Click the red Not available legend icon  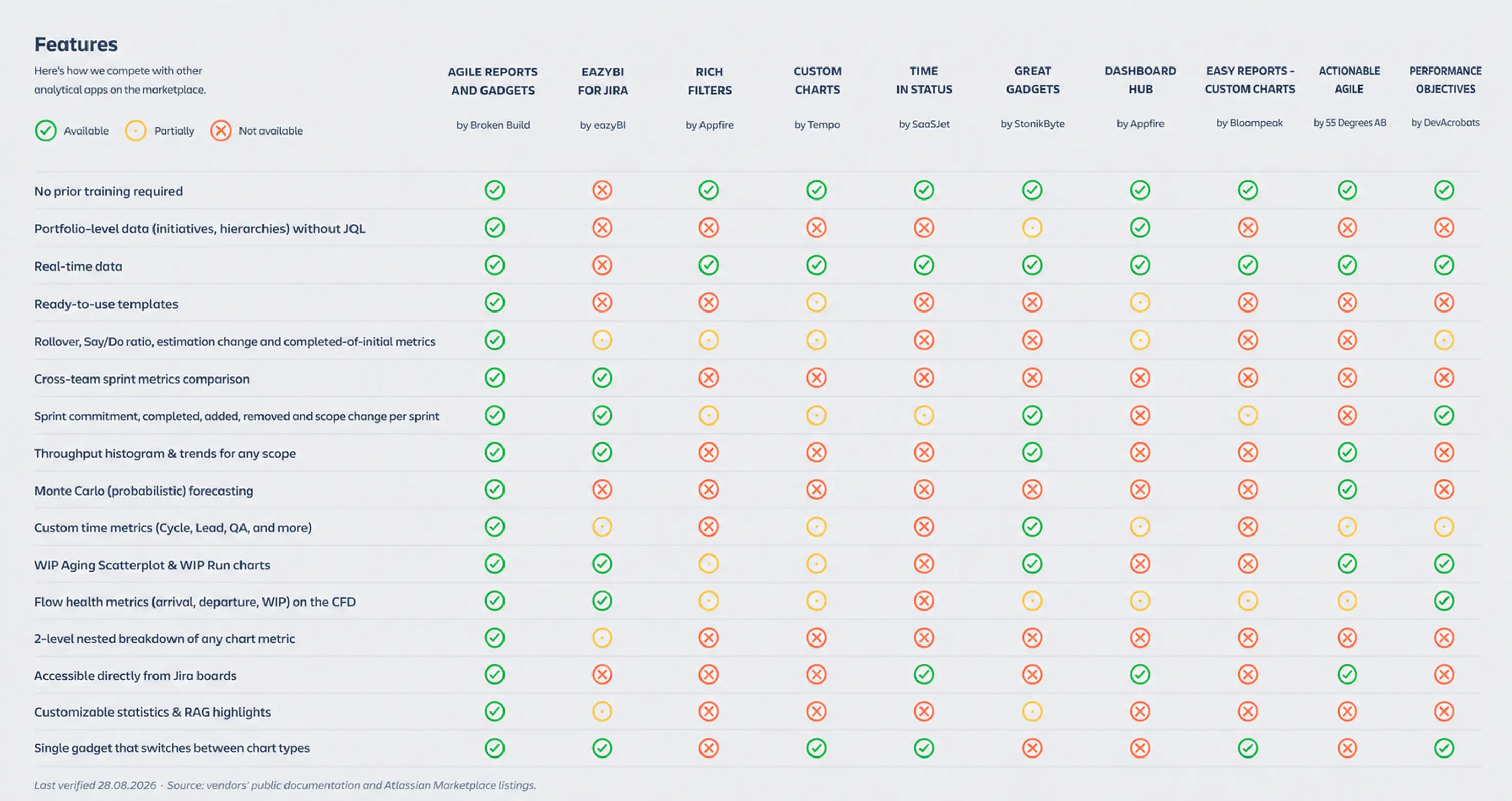point(221,130)
